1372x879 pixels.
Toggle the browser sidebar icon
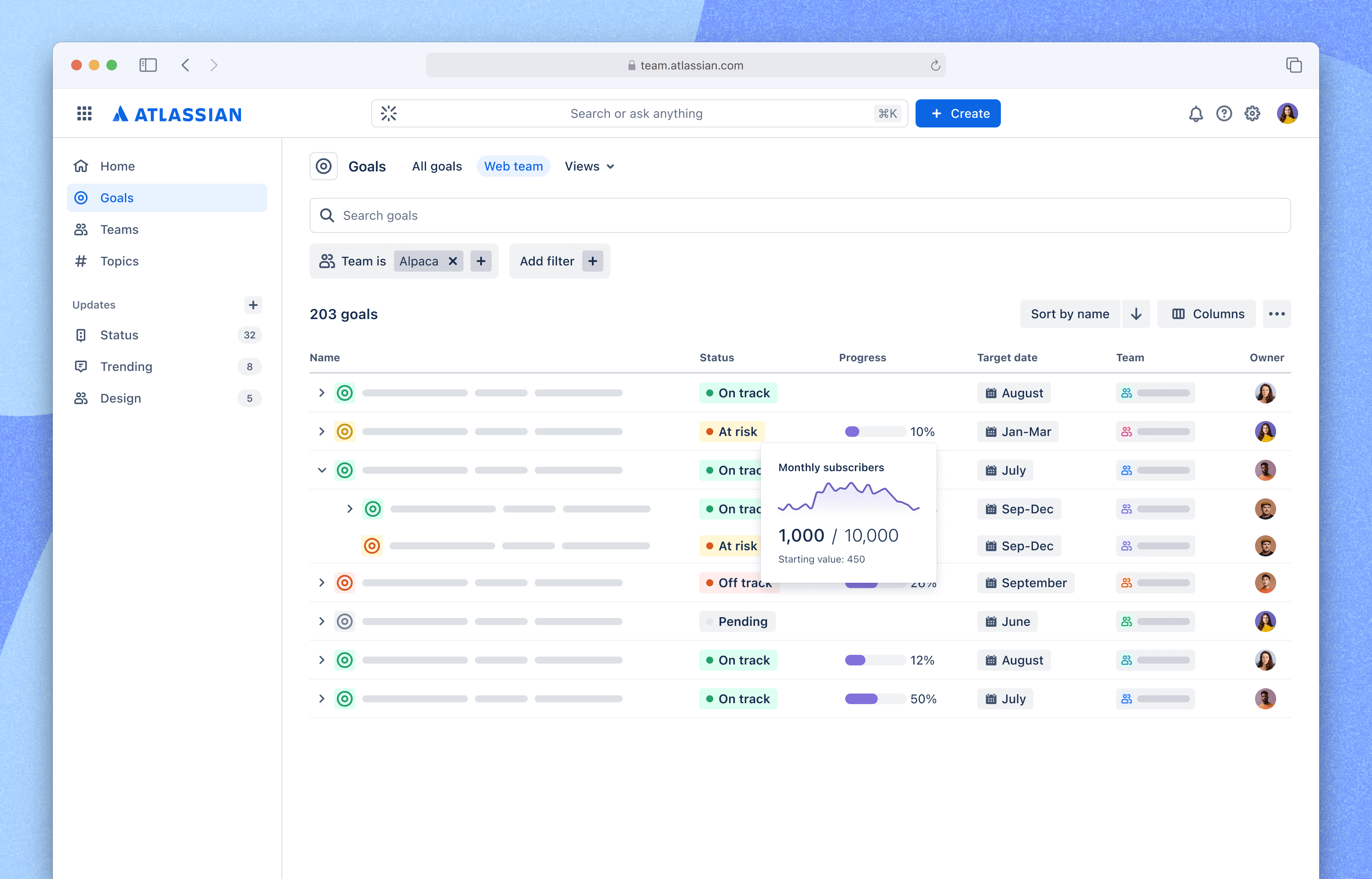[148, 65]
